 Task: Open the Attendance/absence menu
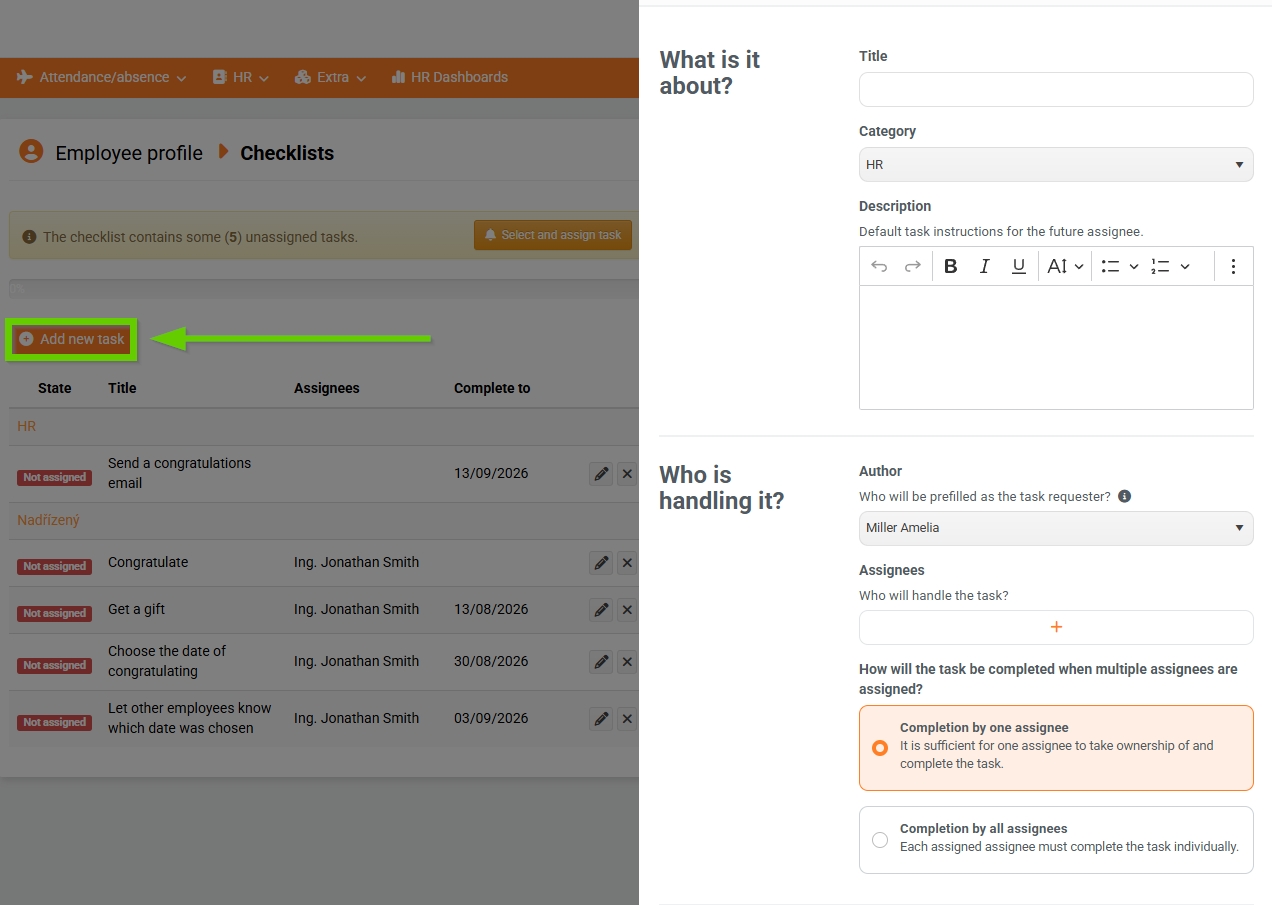[102, 77]
